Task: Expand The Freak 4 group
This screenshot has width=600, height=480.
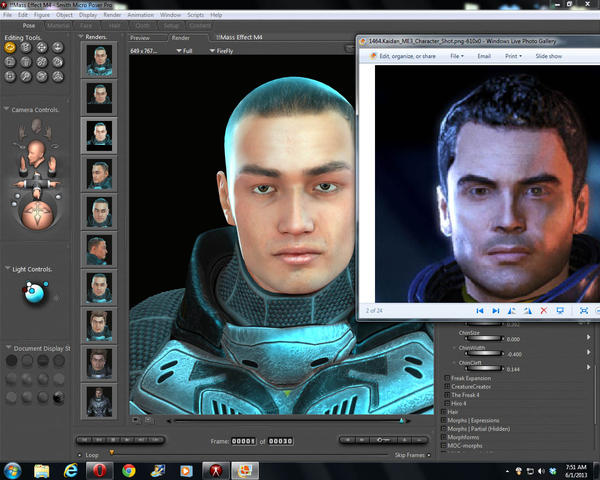Action: point(447,395)
